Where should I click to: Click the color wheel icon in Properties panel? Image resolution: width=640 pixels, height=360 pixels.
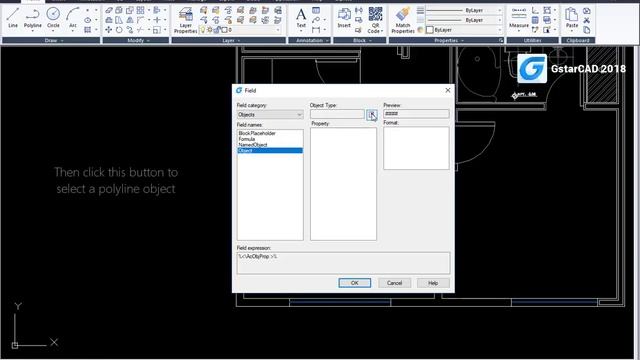(x=420, y=30)
